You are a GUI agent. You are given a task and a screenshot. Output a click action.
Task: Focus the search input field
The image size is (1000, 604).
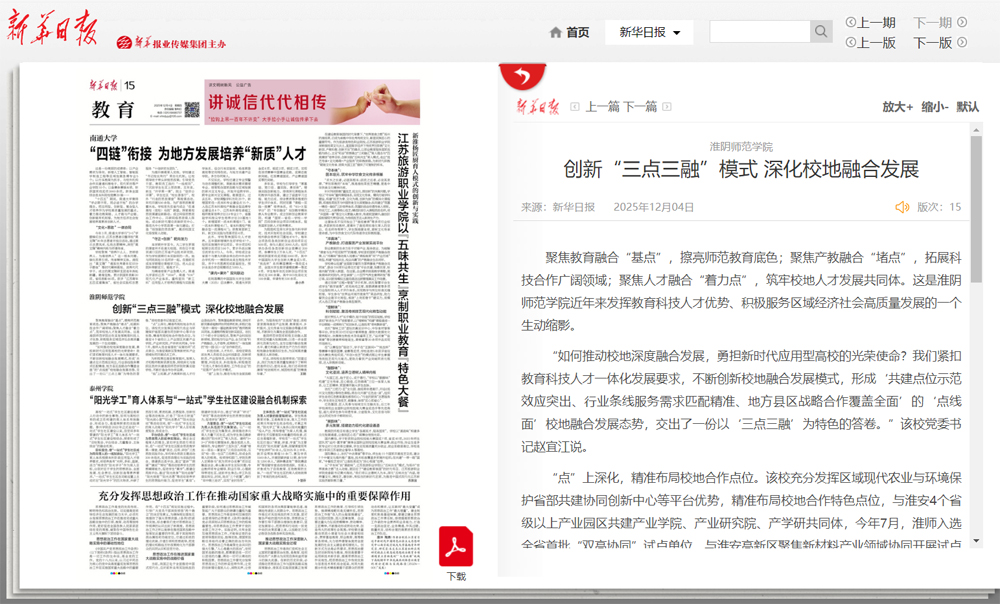(759, 32)
